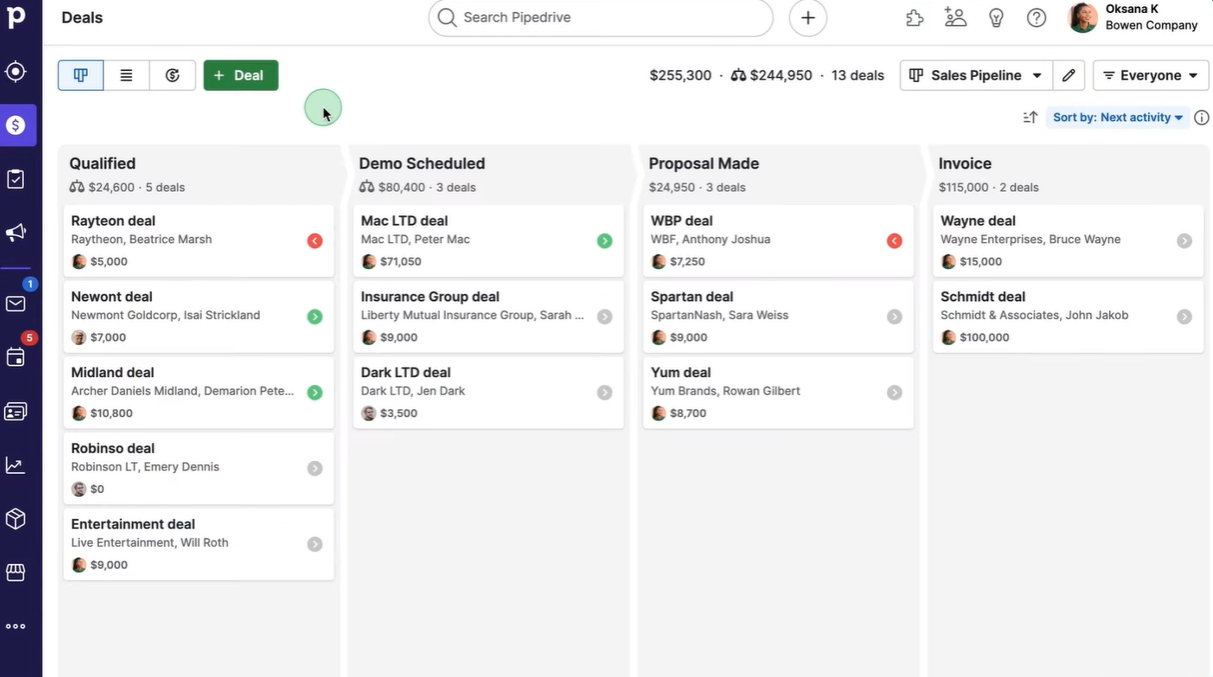Open the Calendar activities item in the sidebar
Image resolution: width=1213 pixels, height=677 pixels.
pos(15,356)
